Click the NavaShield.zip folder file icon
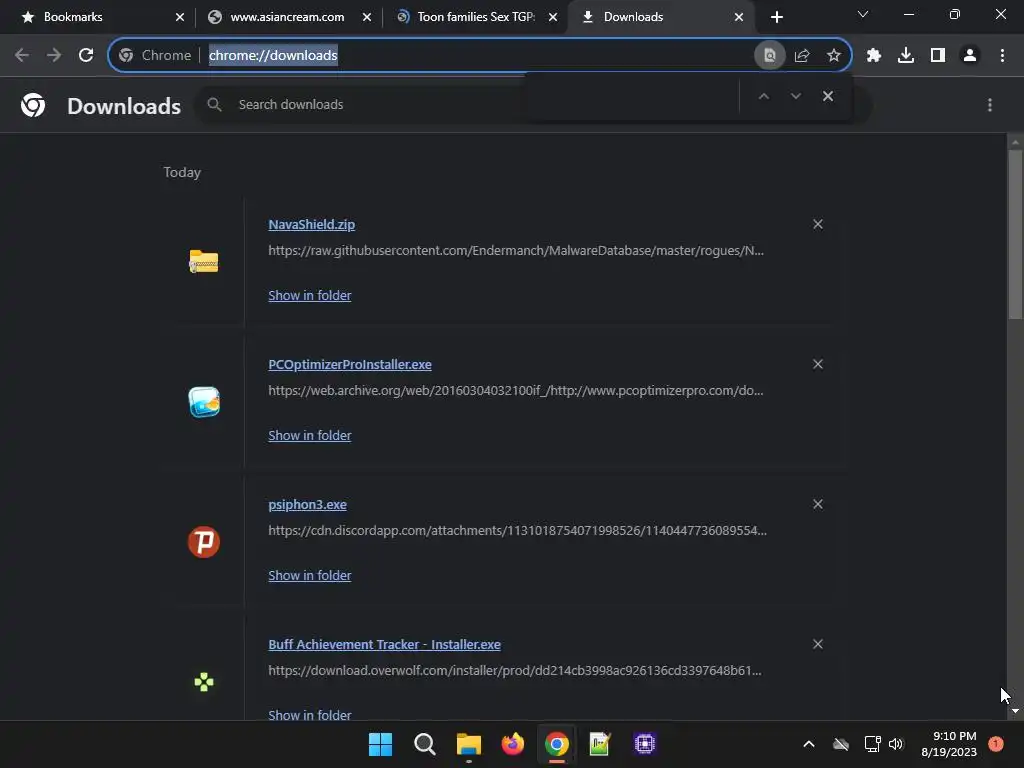Viewport: 1024px width, 768px height. 204,261
